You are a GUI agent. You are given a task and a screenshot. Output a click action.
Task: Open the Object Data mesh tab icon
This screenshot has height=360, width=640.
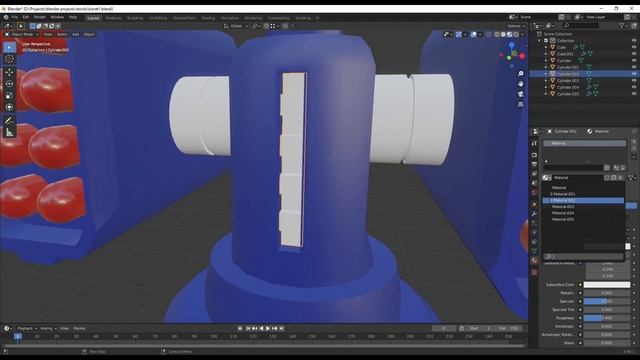point(534,251)
